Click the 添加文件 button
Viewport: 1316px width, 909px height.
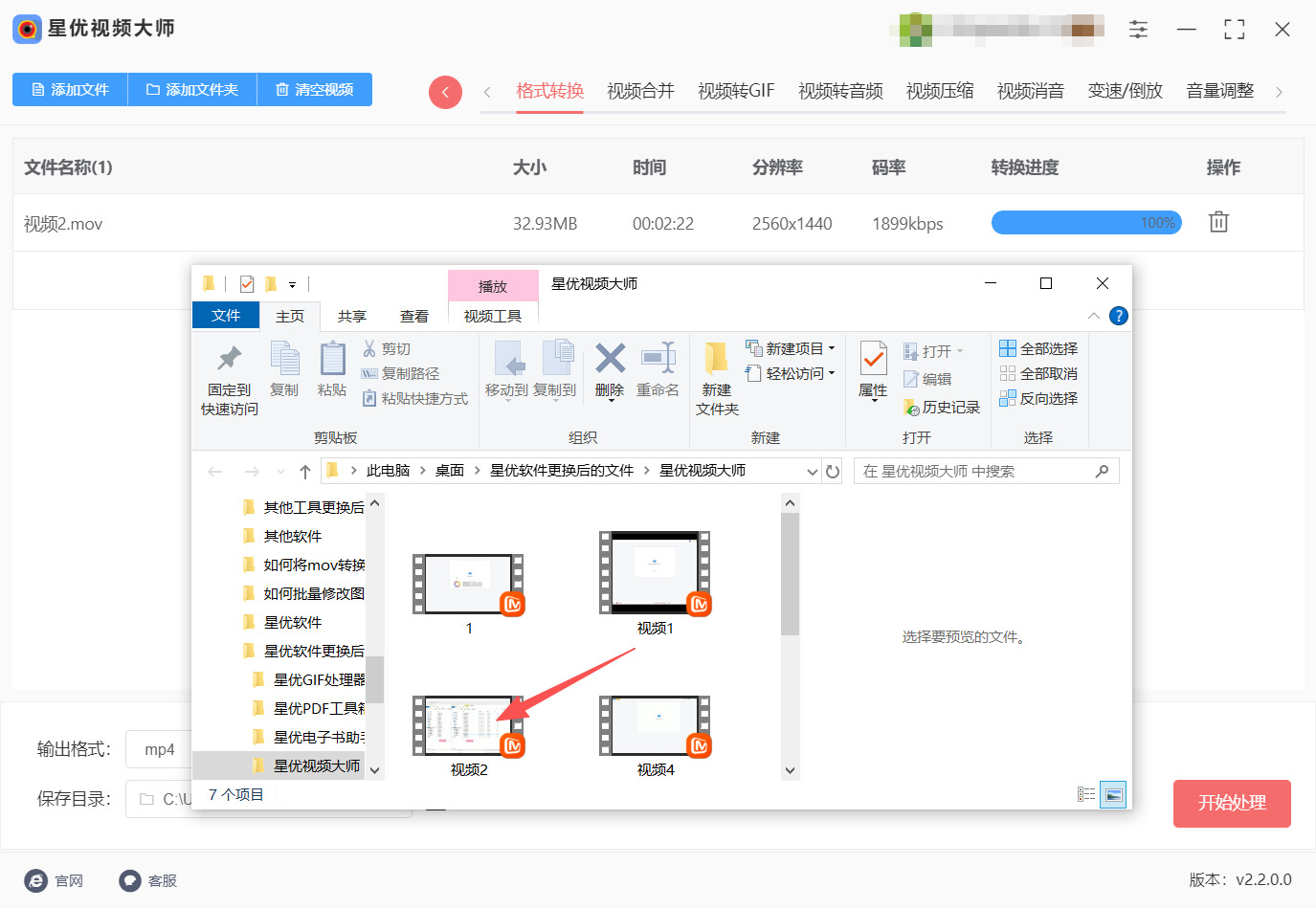click(x=70, y=89)
